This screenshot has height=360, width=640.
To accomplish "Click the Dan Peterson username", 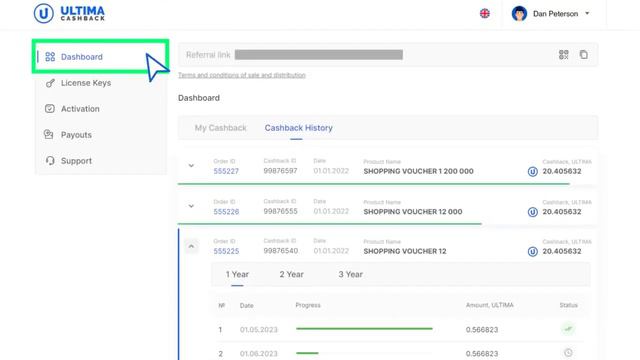I will tap(555, 14).
